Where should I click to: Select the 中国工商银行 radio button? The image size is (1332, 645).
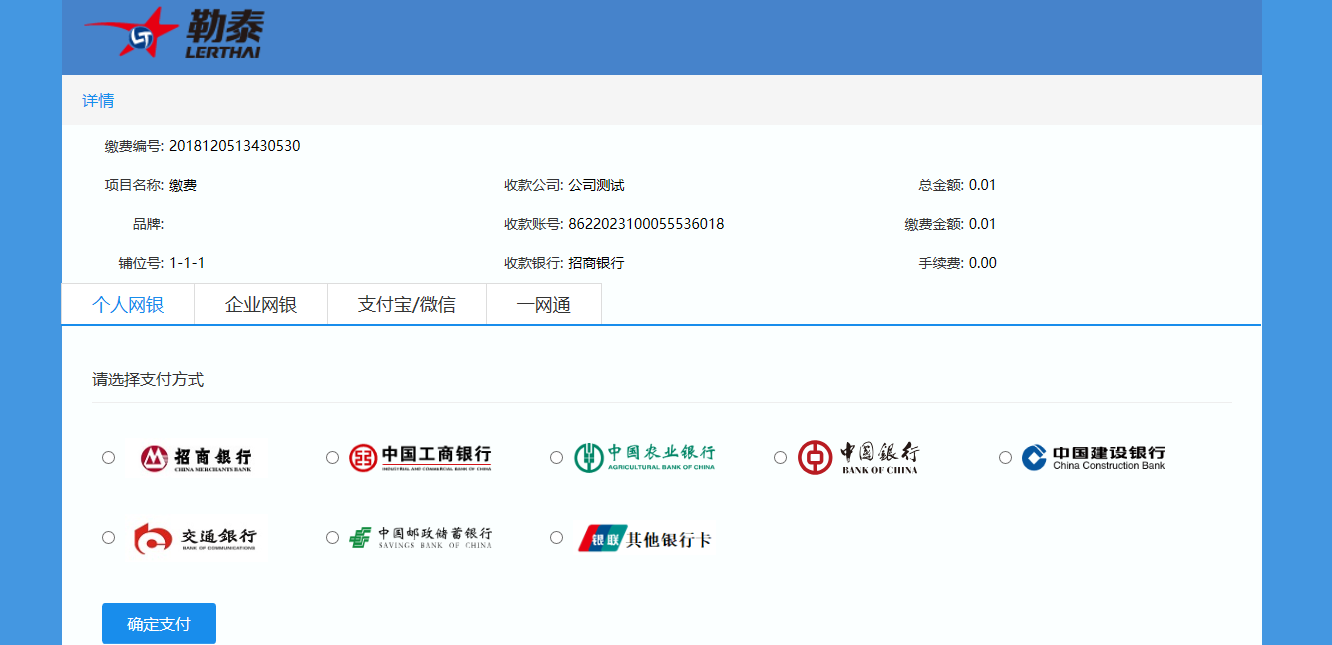[x=333, y=458]
